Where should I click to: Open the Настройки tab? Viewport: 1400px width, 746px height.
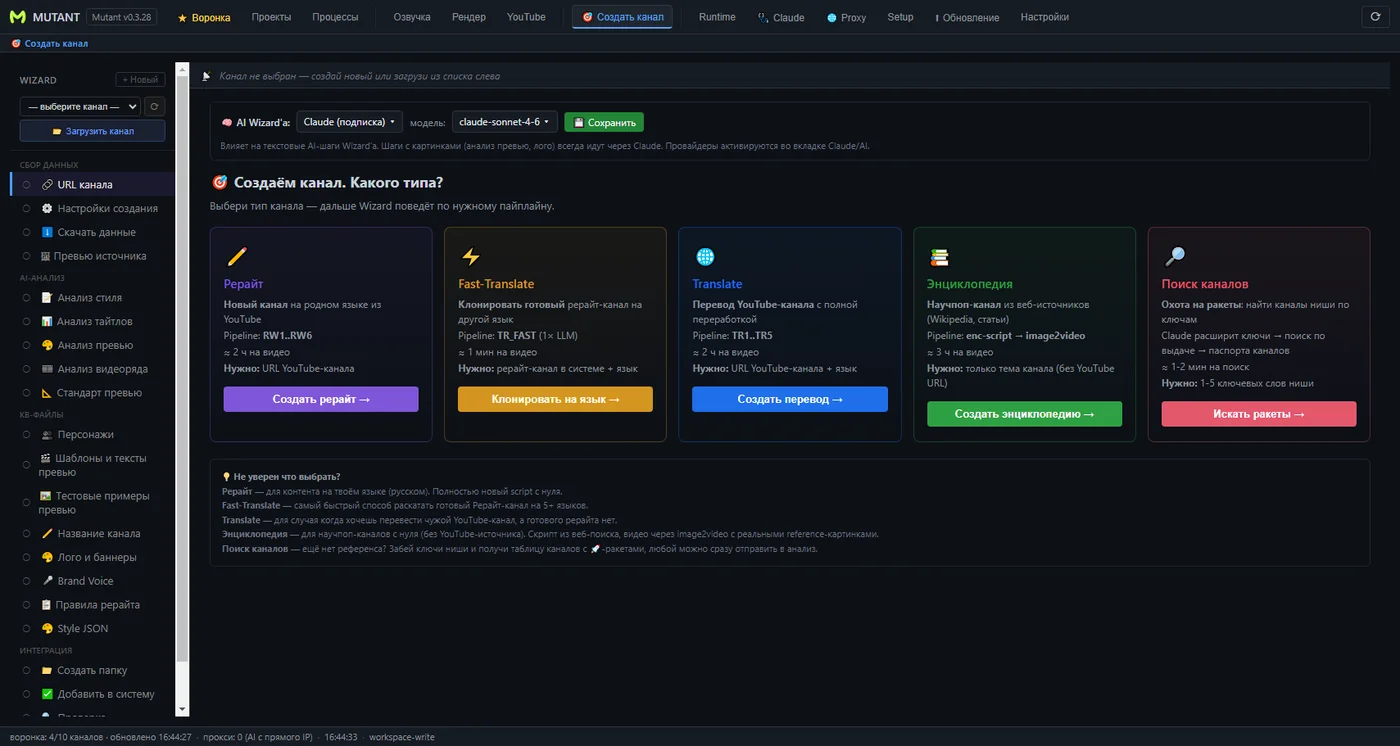click(x=1045, y=17)
